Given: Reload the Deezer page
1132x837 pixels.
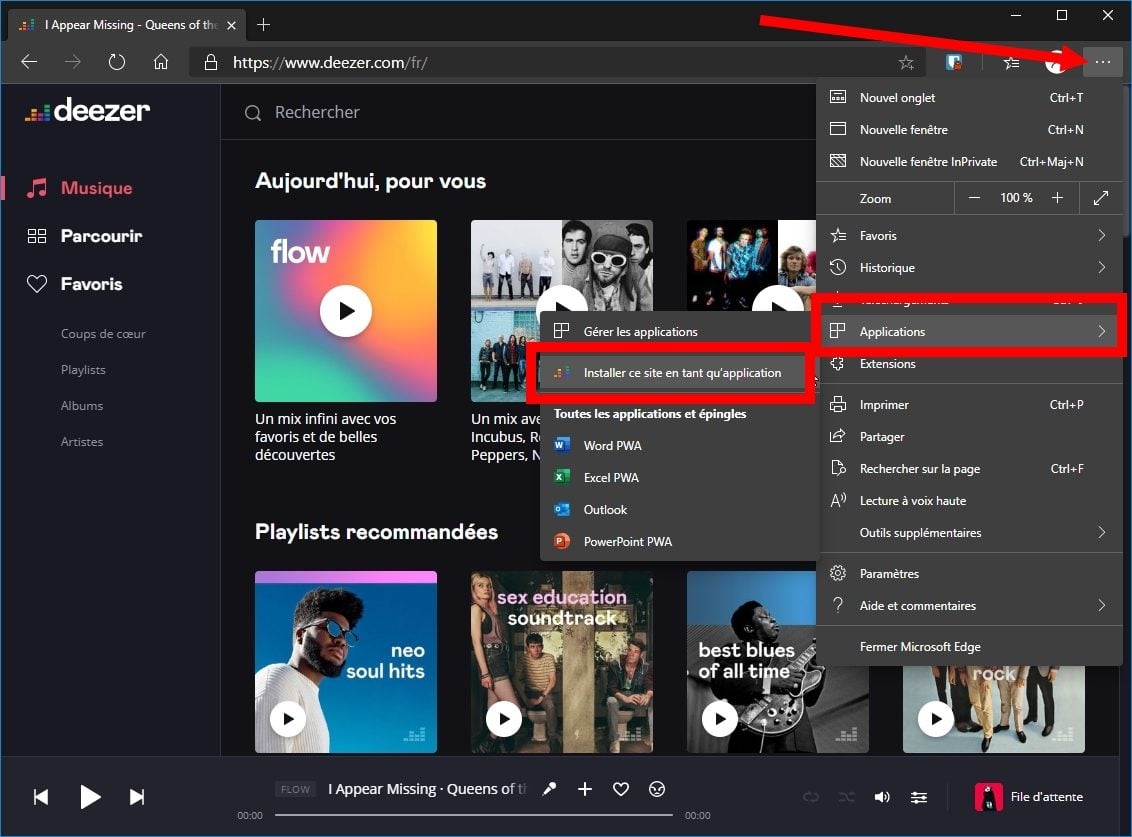Looking at the screenshot, I should (x=116, y=62).
